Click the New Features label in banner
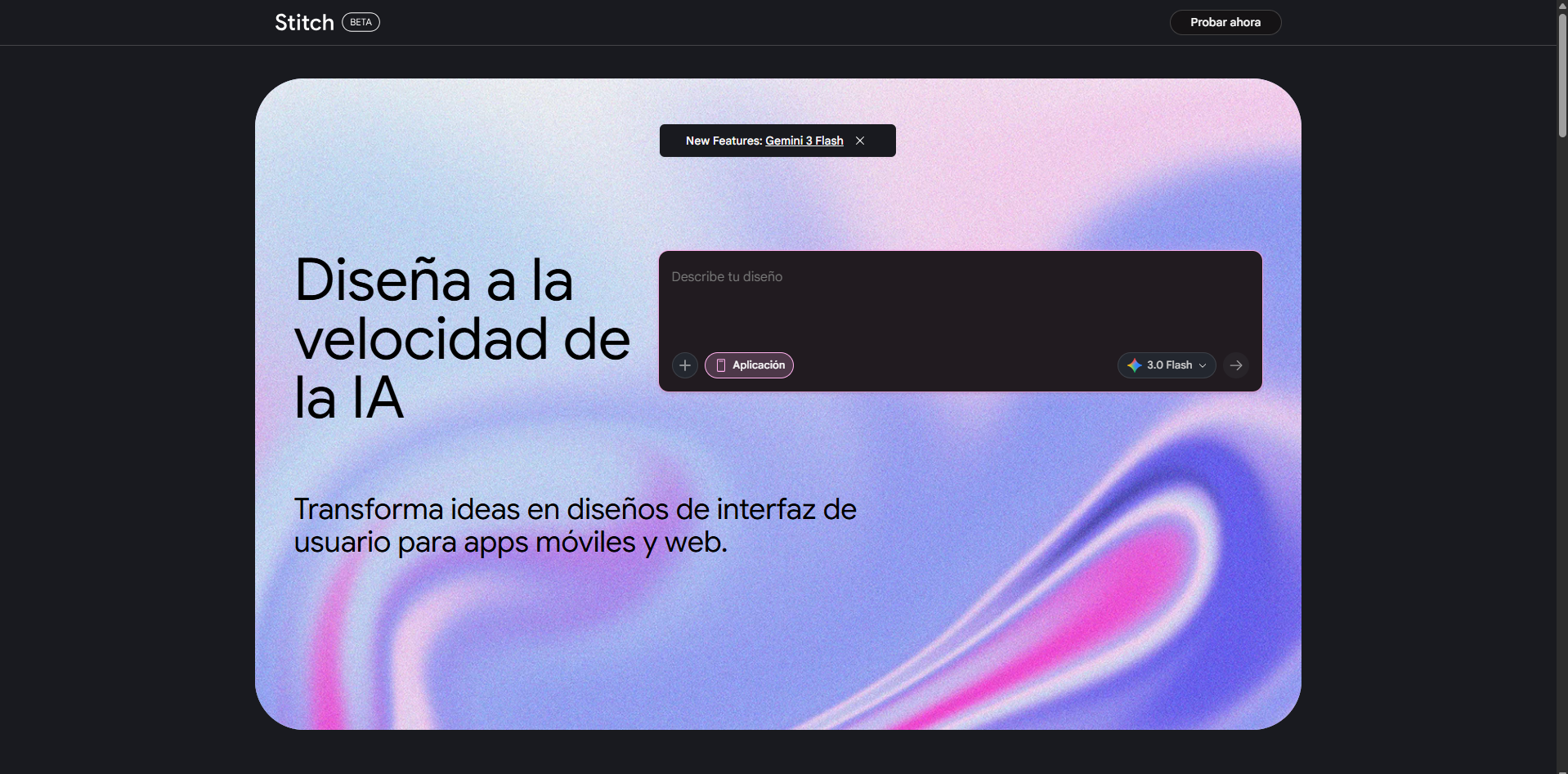The image size is (1568, 774). pos(724,141)
